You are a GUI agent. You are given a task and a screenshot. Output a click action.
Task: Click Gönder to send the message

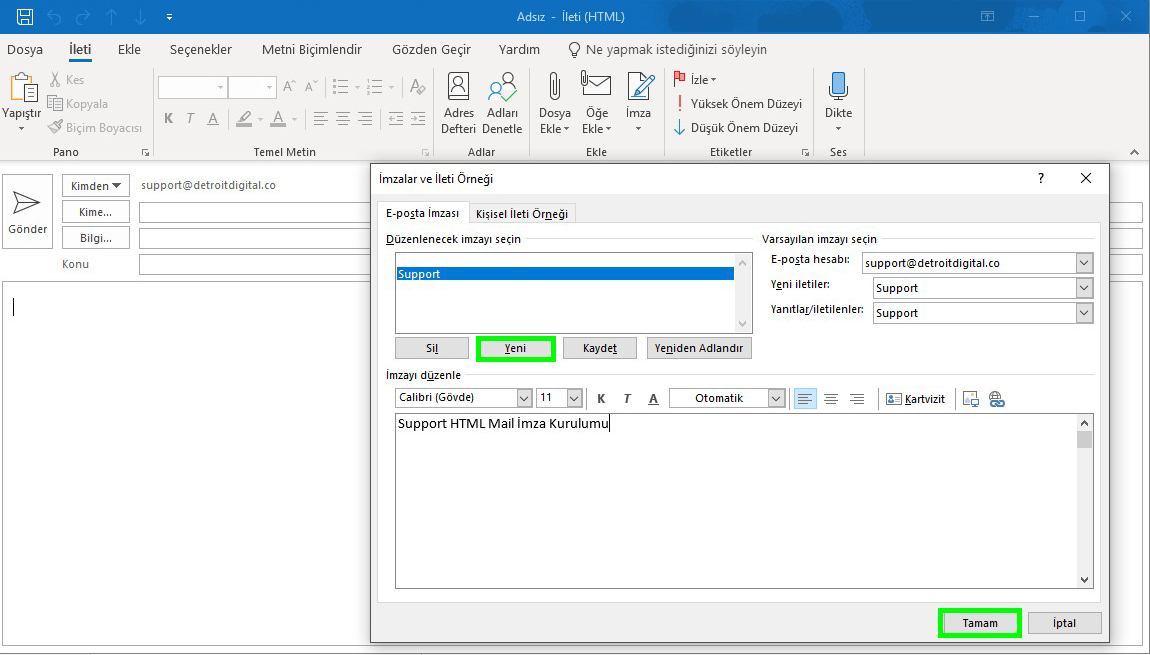27,210
